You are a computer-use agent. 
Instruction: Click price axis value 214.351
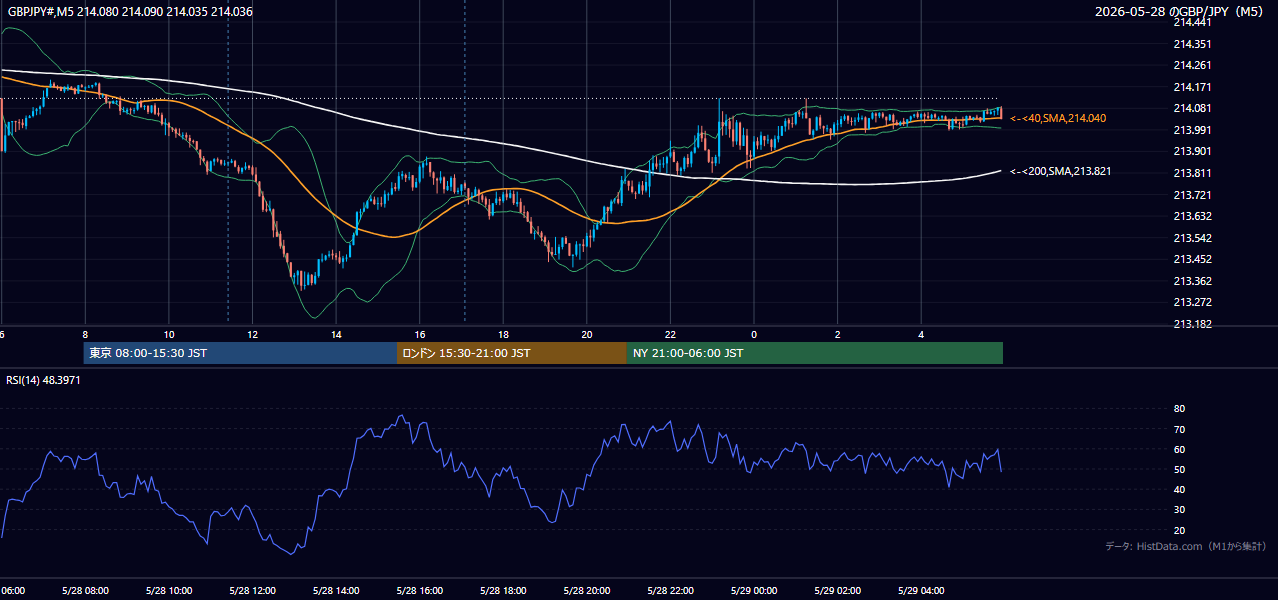click(1192, 44)
